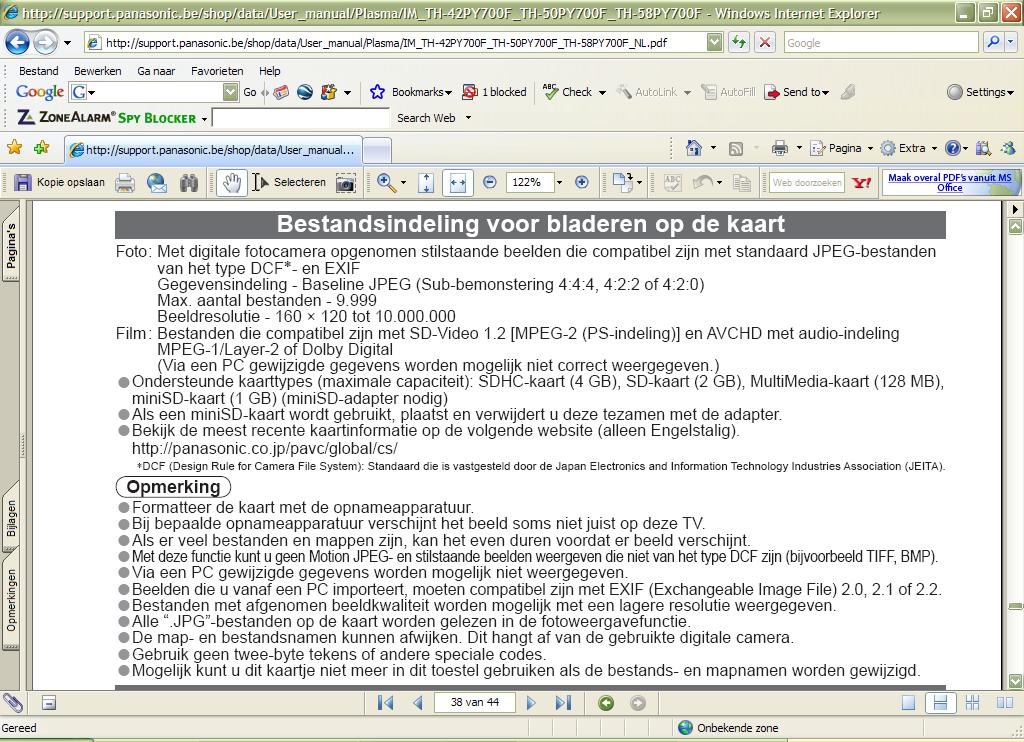1024x742 pixels.
Task: Choose the Zoom In magnifier tool
Action: click(x=386, y=183)
